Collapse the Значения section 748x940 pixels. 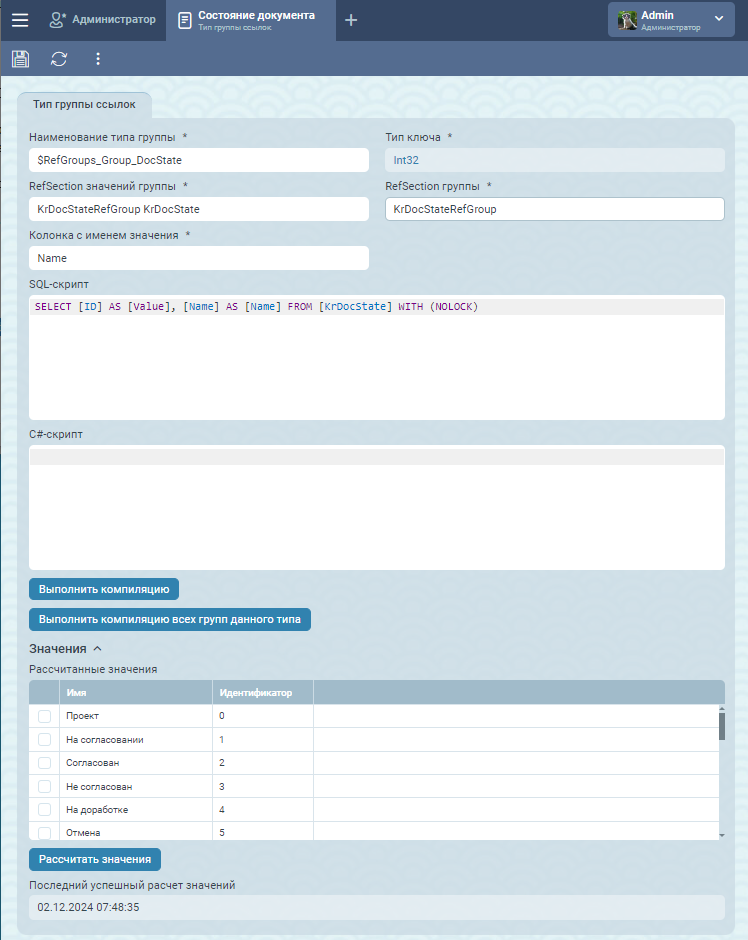97,649
